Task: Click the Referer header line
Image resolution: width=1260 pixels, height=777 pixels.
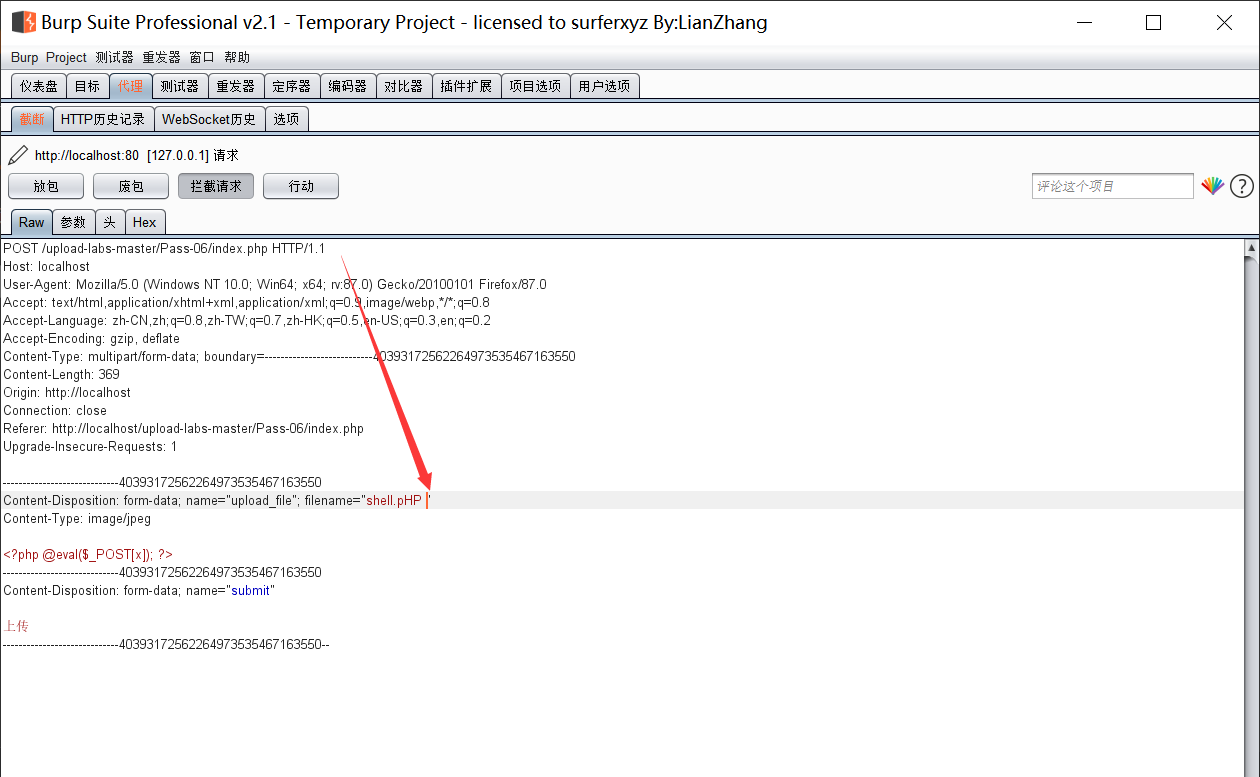Action: pyautogui.click(x=183, y=428)
